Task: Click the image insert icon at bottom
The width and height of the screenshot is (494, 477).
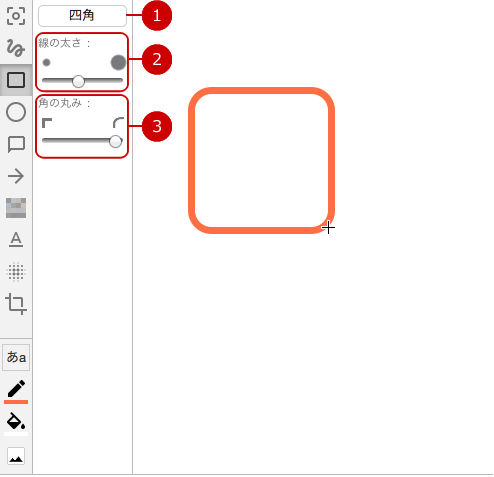Action: pos(16,456)
